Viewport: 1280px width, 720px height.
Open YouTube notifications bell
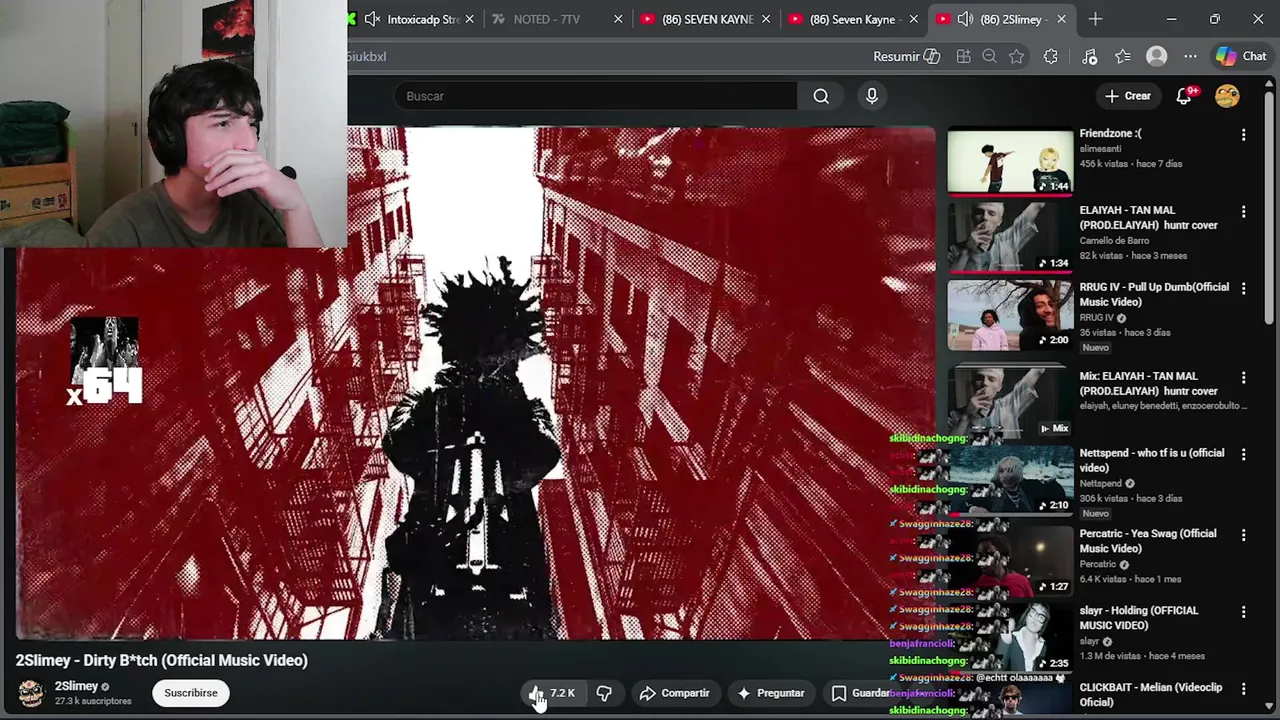point(1184,96)
